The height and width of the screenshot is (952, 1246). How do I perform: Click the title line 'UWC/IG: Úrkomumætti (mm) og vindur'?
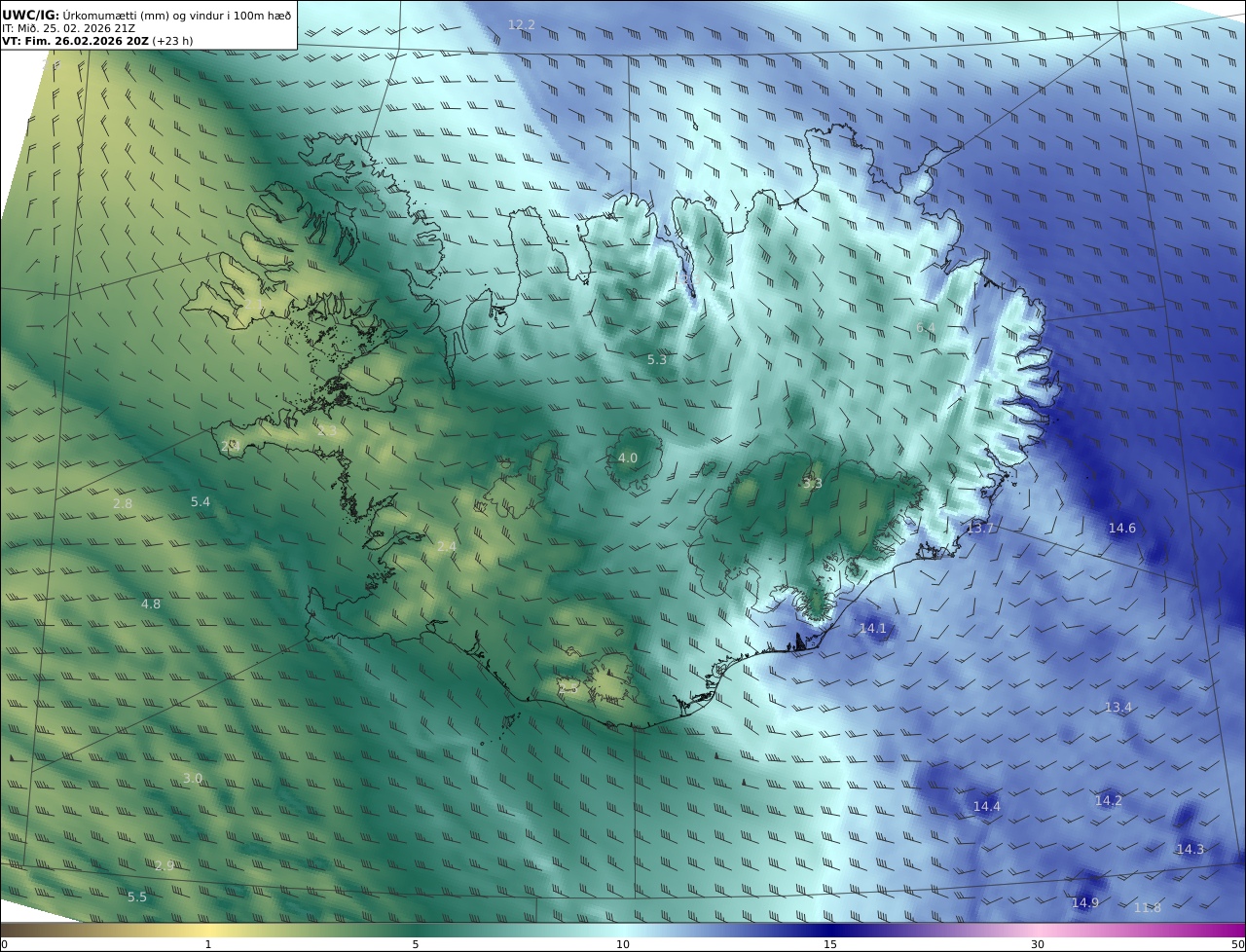147,15
